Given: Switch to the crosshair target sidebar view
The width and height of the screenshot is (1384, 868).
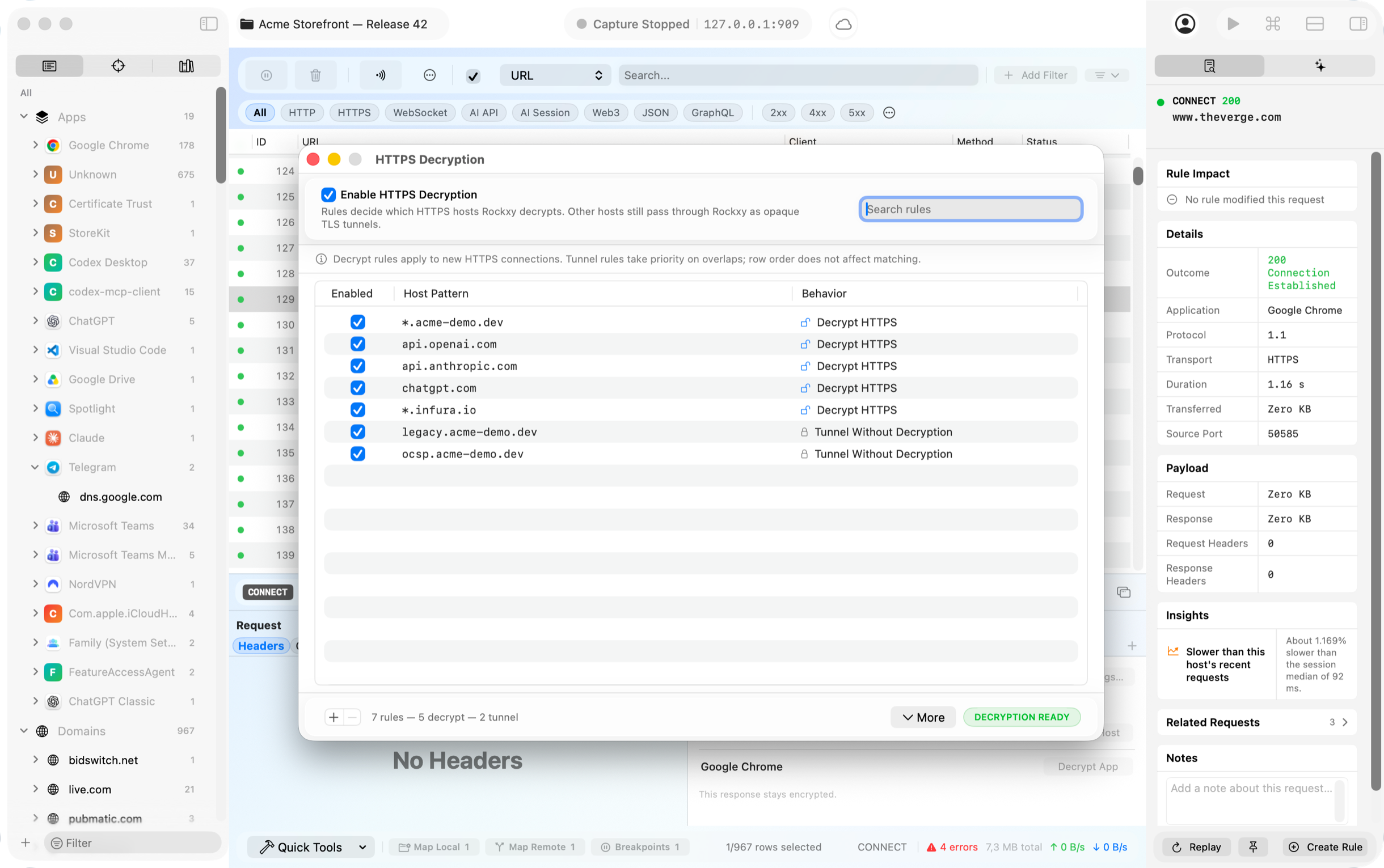Looking at the screenshot, I should (119, 65).
